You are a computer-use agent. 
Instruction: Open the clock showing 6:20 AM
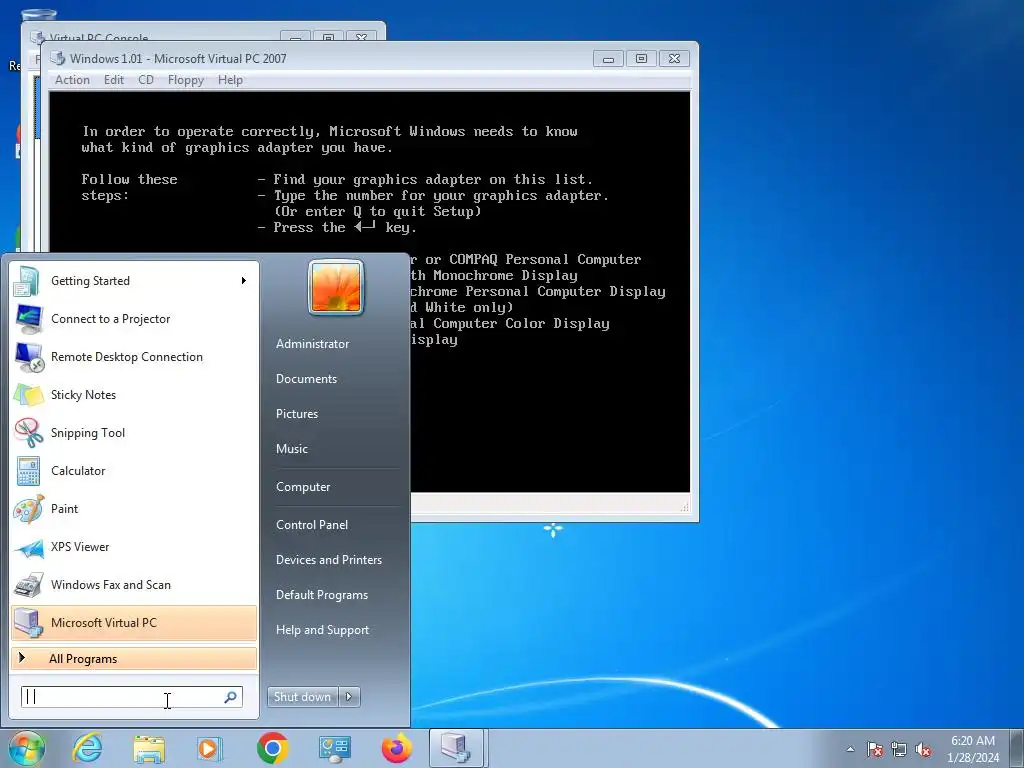[973, 749]
